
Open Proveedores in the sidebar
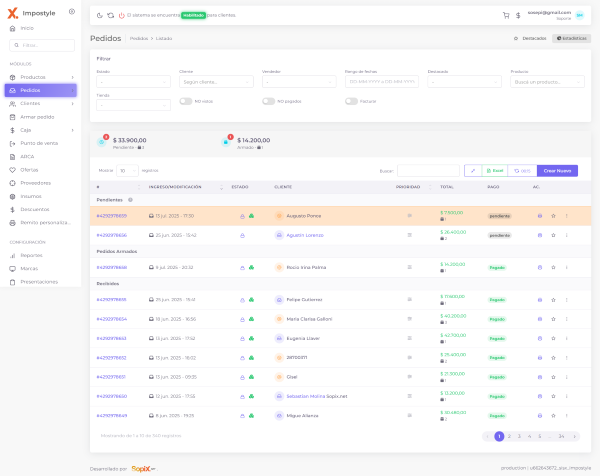36,182
